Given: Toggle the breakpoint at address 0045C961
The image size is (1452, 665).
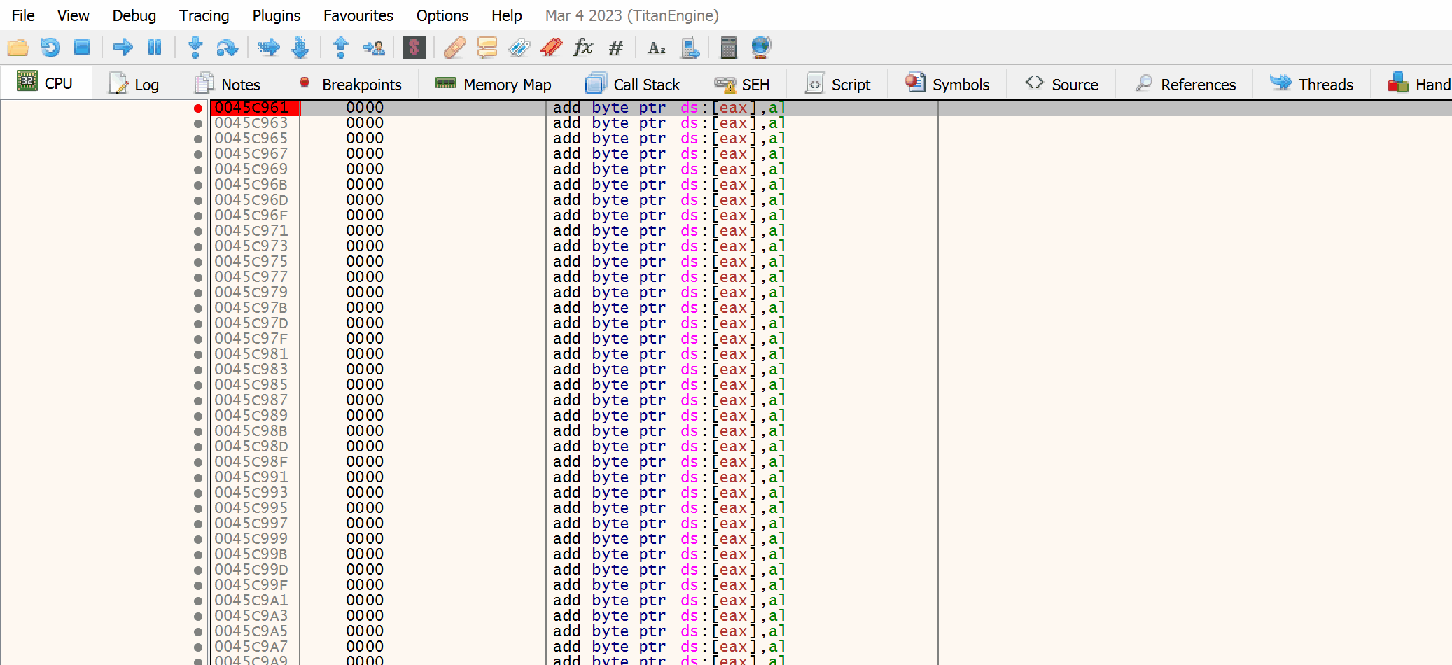Looking at the screenshot, I should [198, 107].
